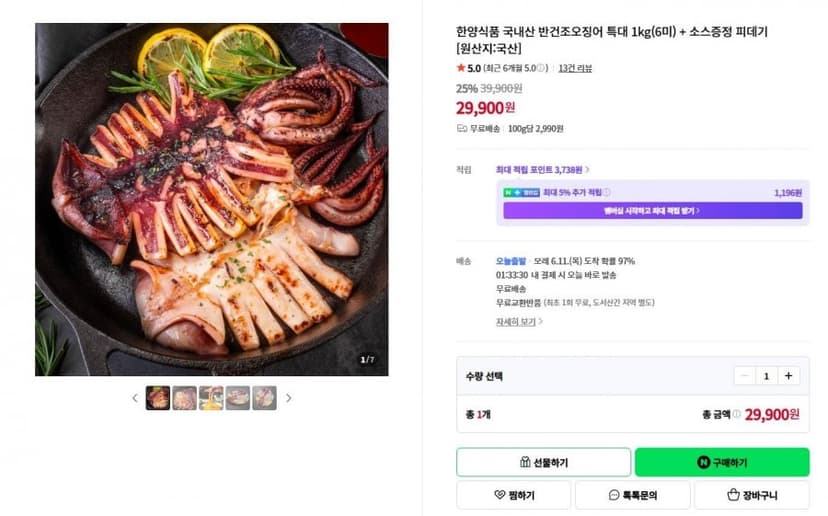Click the 선물하기 gift button

(x=543, y=462)
